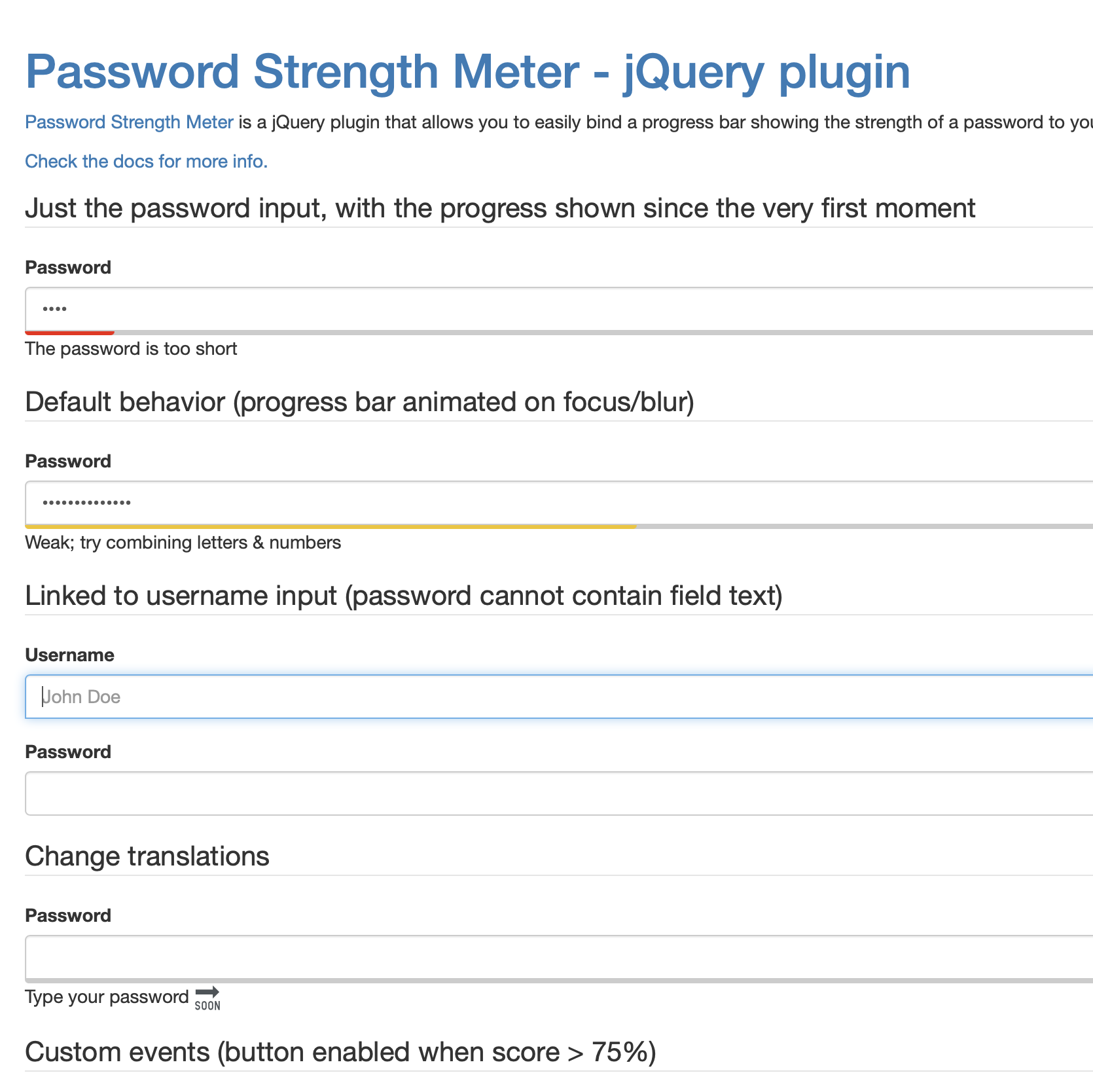The image size is (1093, 1092).
Task: Open the 'Check the docs' link
Action: click(x=146, y=162)
